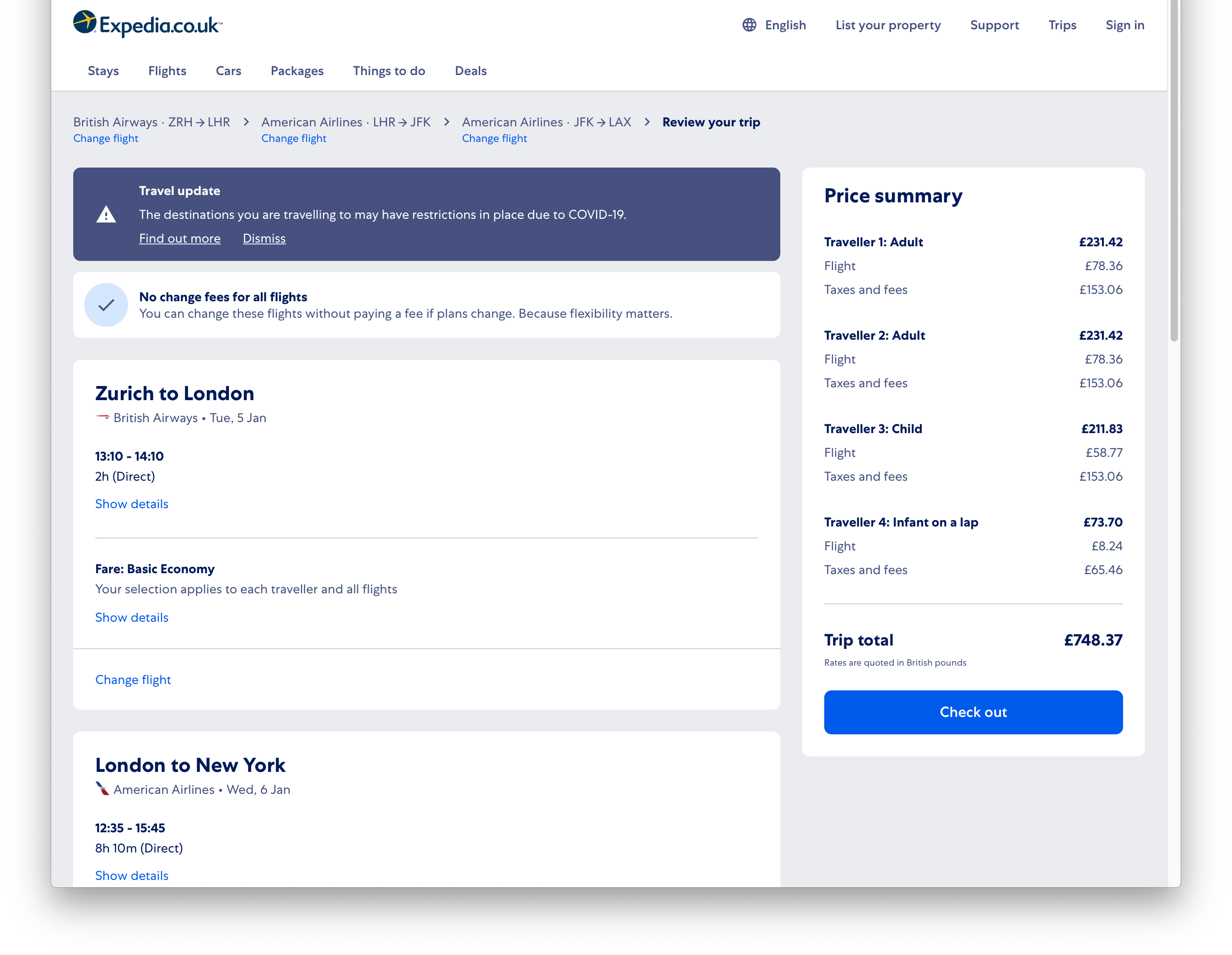Viewport: 1232px width, 955px height.
Task: Show details for the Zurich to London flight
Action: pyautogui.click(x=131, y=504)
